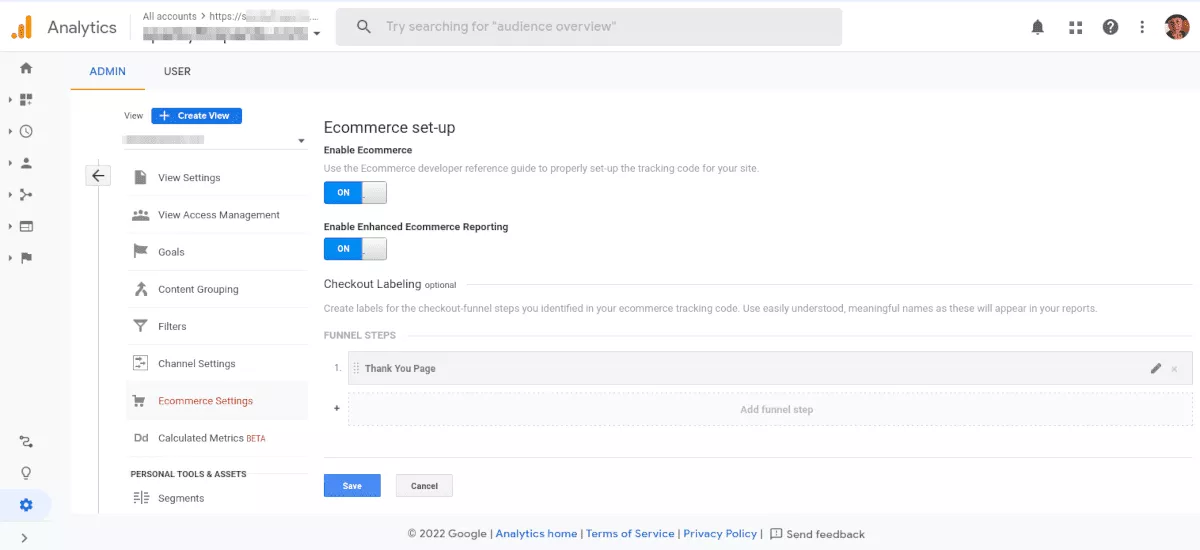This screenshot has height=550, width=1200.
Task: Open the Terms of Service link
Action: [x=630, y=534]
